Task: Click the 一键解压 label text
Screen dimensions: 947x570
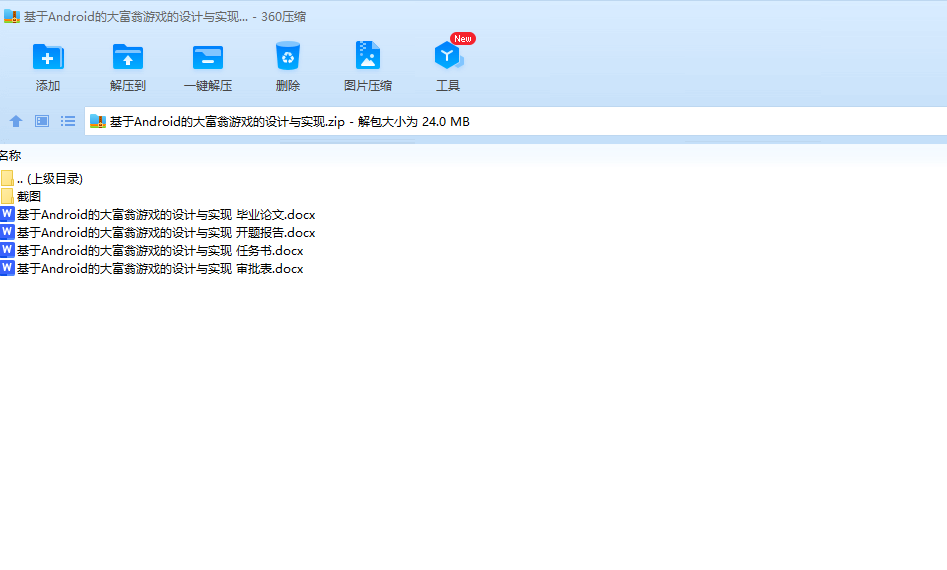Action: tap(208, 86)
